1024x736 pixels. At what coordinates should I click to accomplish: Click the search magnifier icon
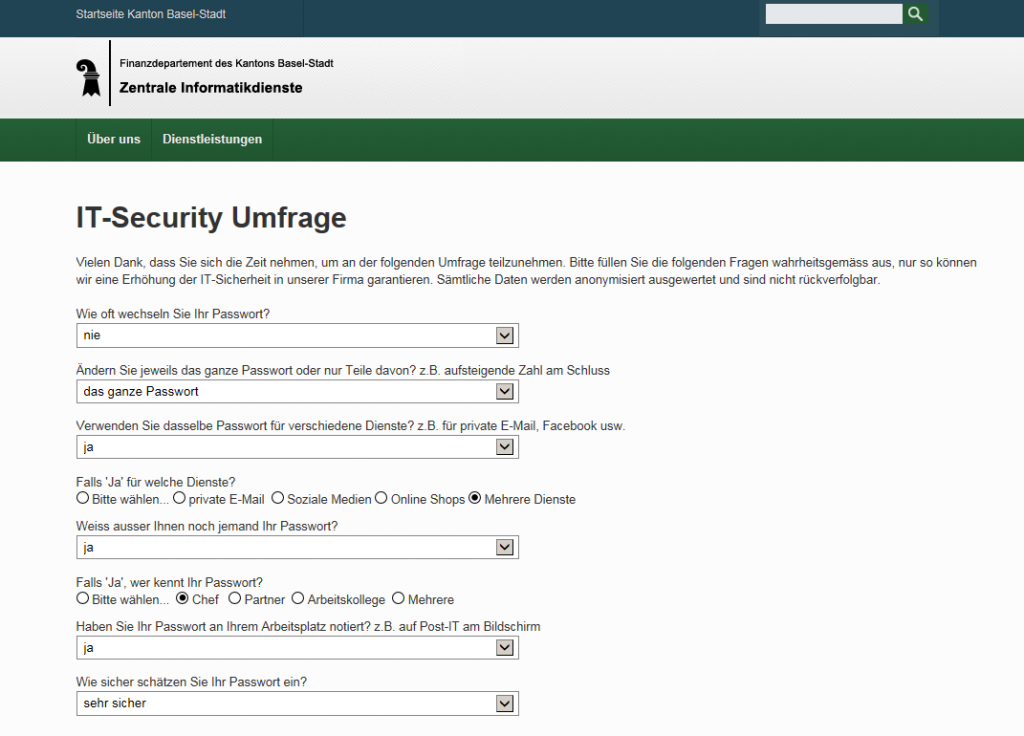point(915,14)
